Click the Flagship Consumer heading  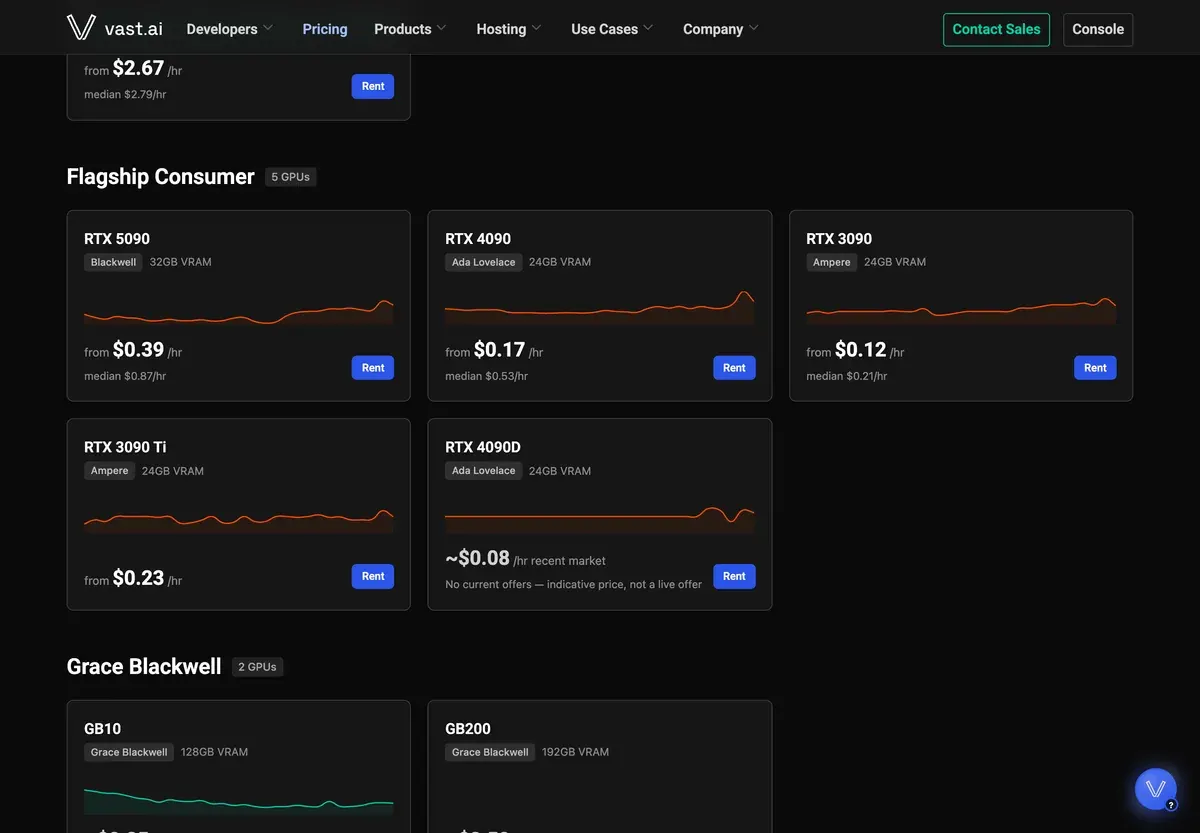[x=161, y=177]
